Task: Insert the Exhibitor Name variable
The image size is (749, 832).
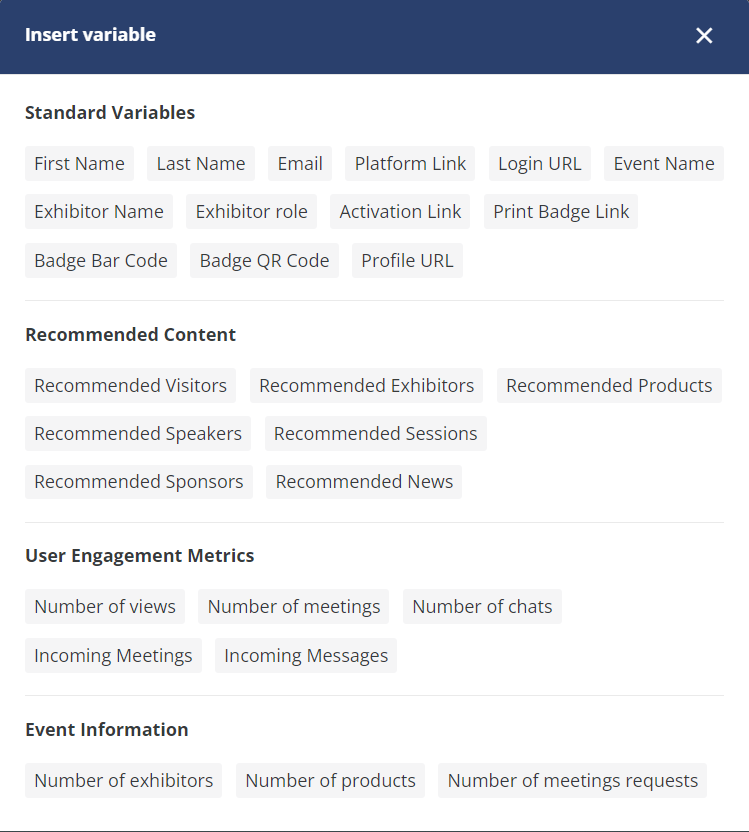Action: [x=98, y=212]
